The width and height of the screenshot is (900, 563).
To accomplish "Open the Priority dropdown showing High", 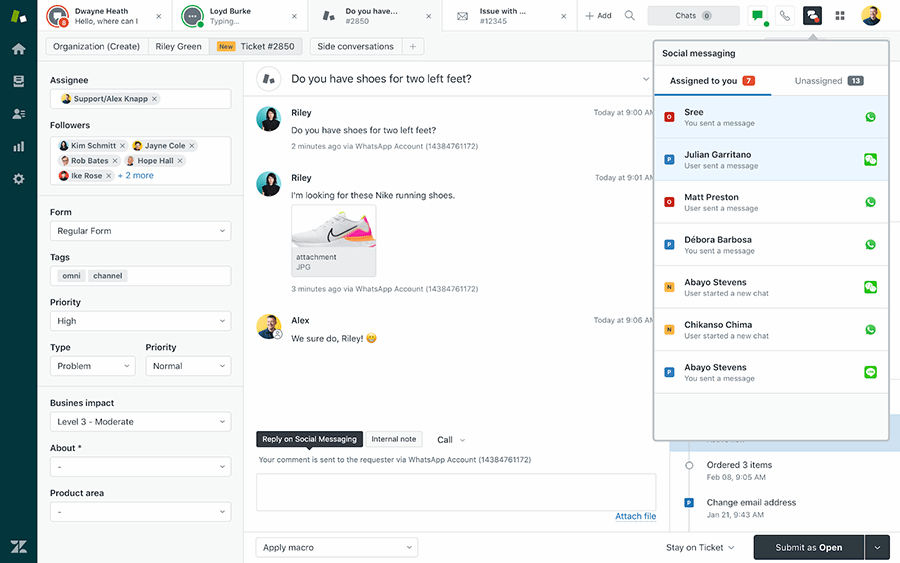I will (x=141, y=321).
